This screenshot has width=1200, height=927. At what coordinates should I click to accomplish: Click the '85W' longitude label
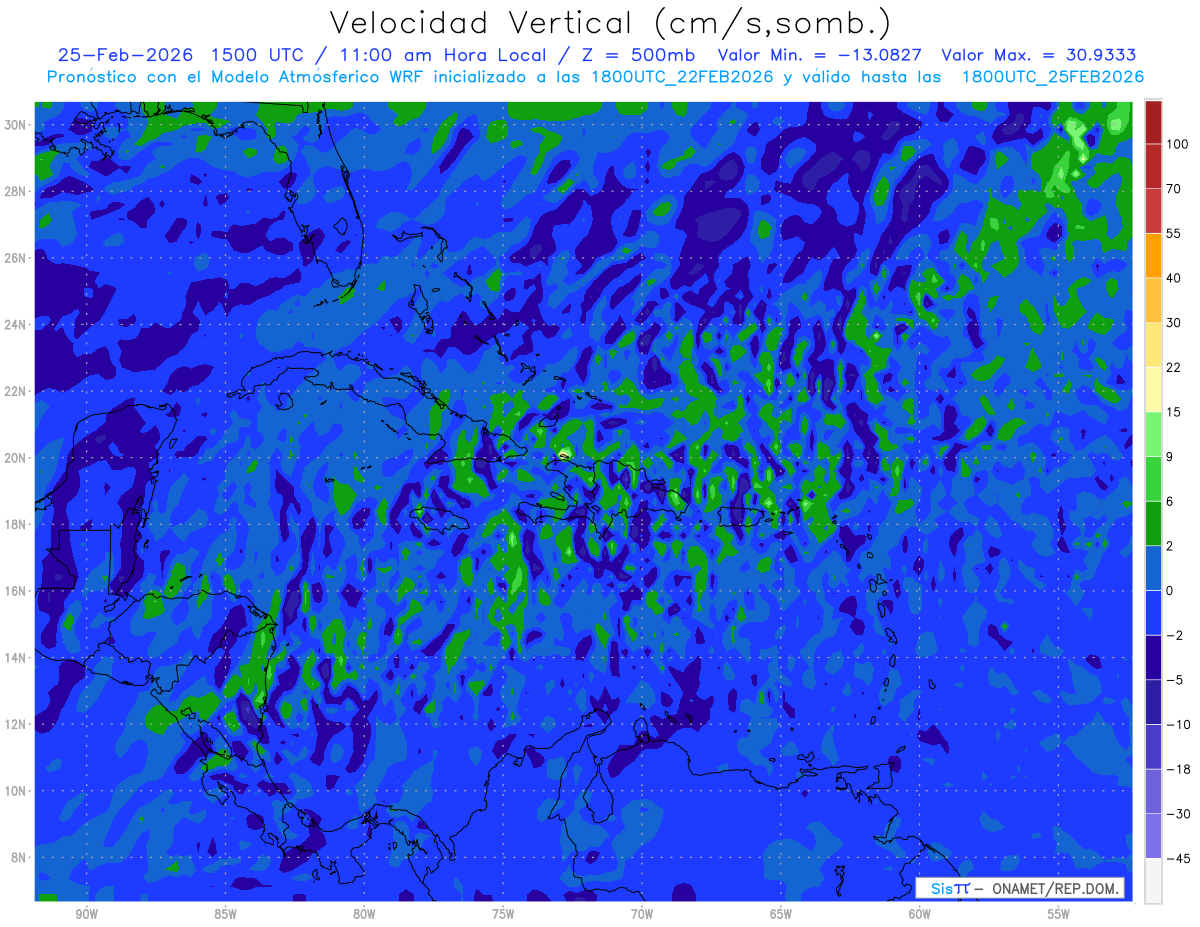point(225,915)
